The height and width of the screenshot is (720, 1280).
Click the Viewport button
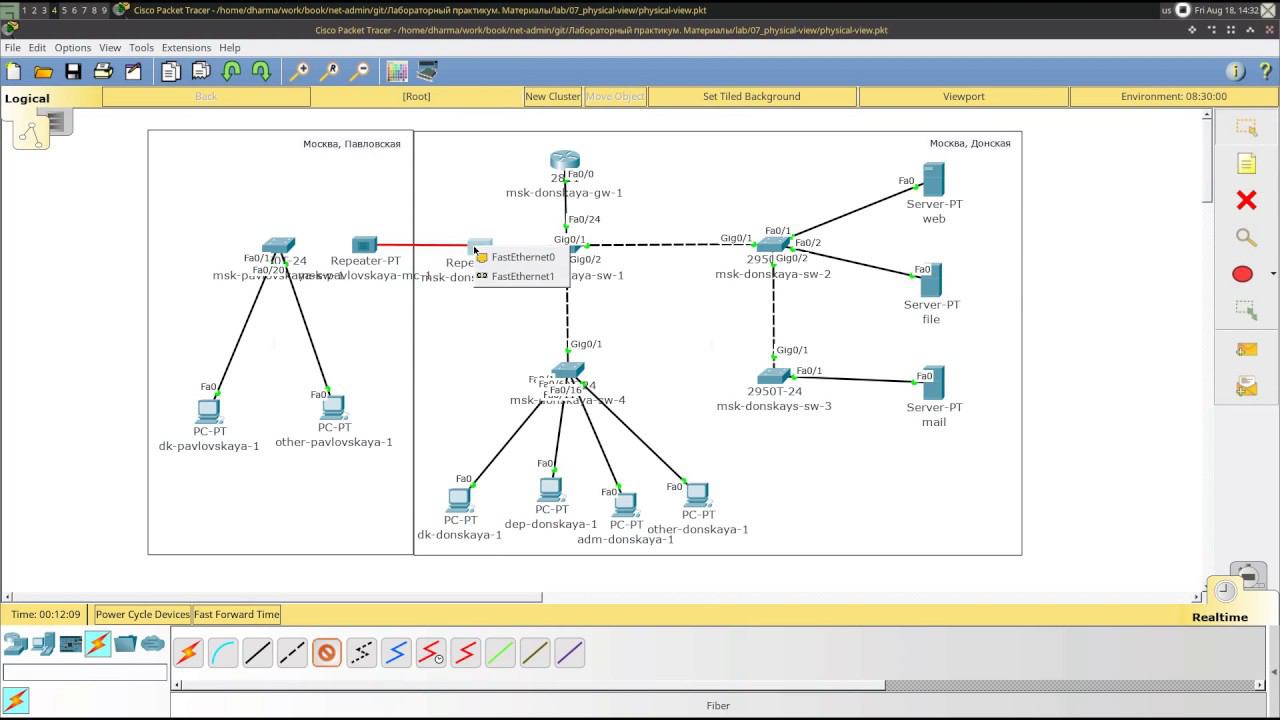964,96
